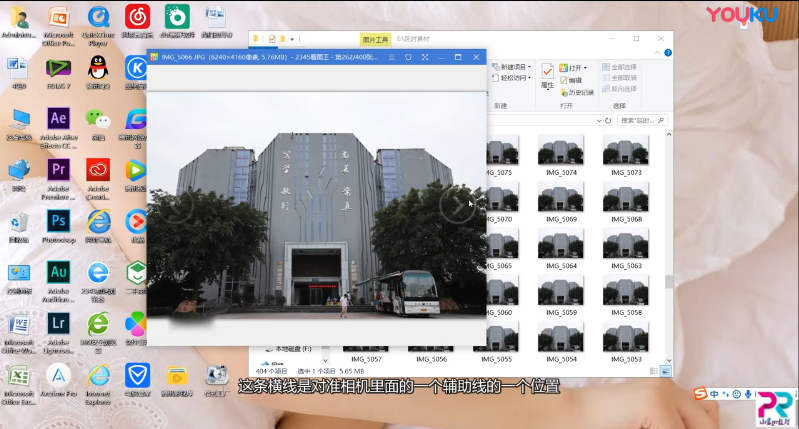Open Format Factory desktop icon
The width and height of the screenshot is (799, 429).
pyautogui.click(x=216, y=376)
